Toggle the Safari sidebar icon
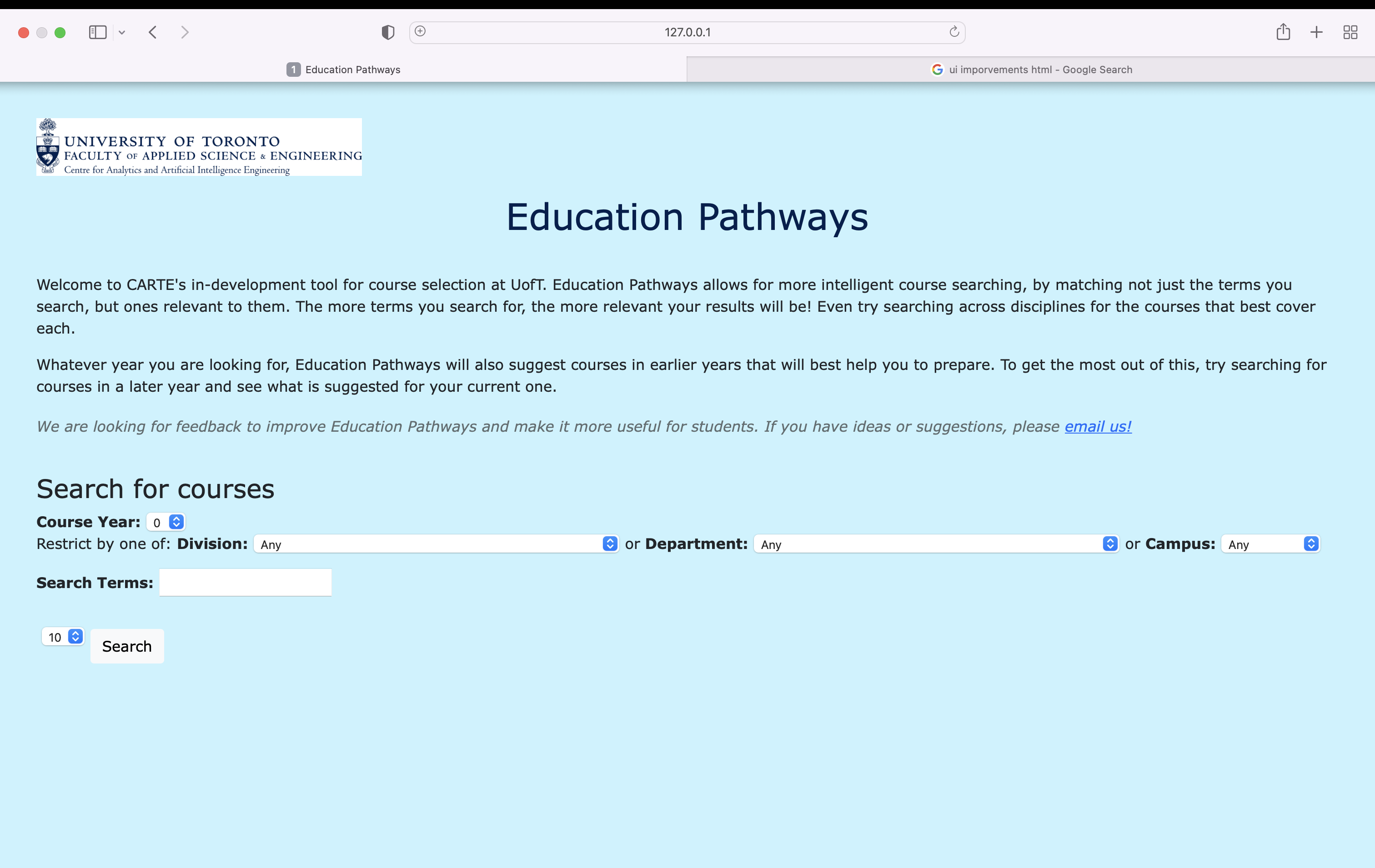The height and width of the screenshot is (868, 1375). [x=98, y=33]
